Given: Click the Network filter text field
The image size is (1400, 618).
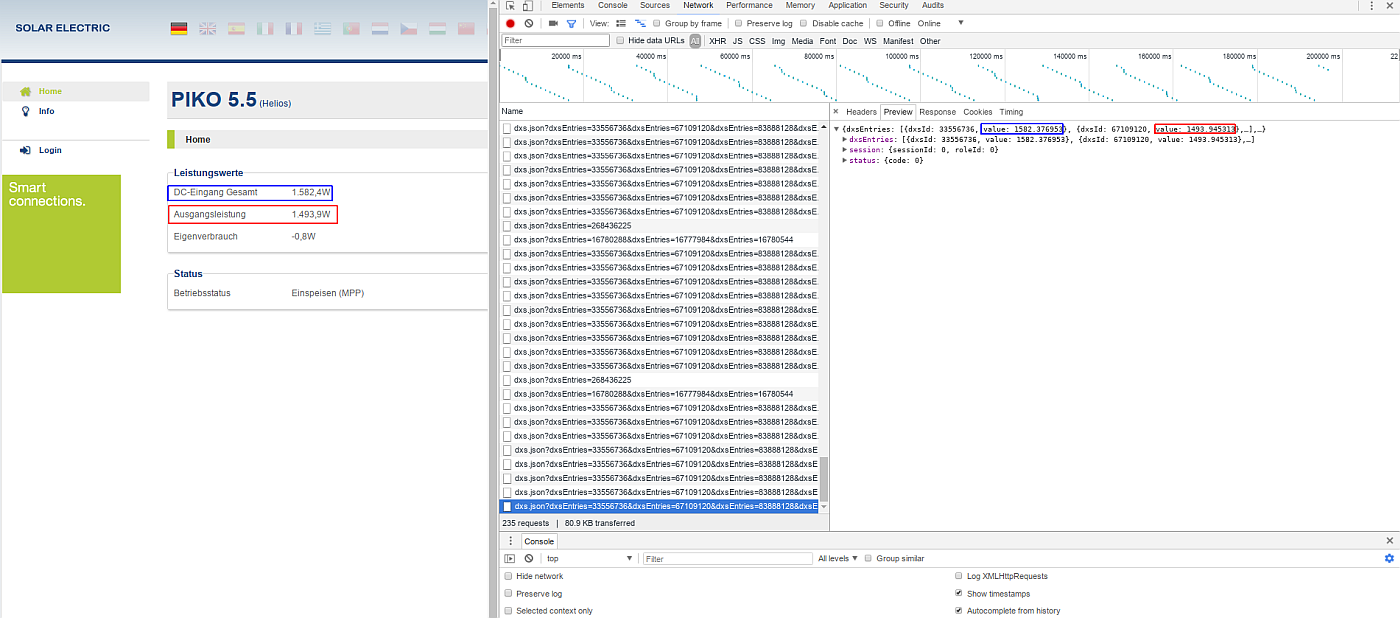Looking at the screenshot, I should (x=555, y=41).
